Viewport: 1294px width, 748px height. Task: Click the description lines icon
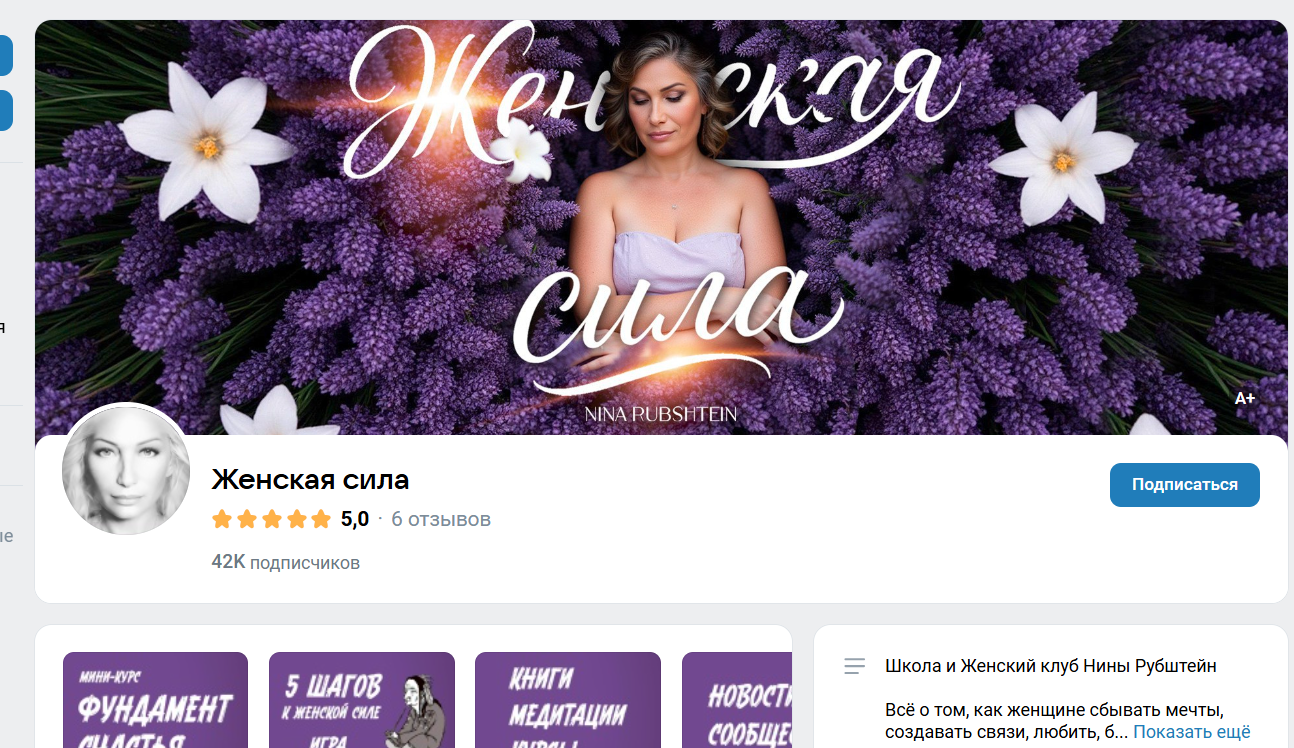pos(854,666)
